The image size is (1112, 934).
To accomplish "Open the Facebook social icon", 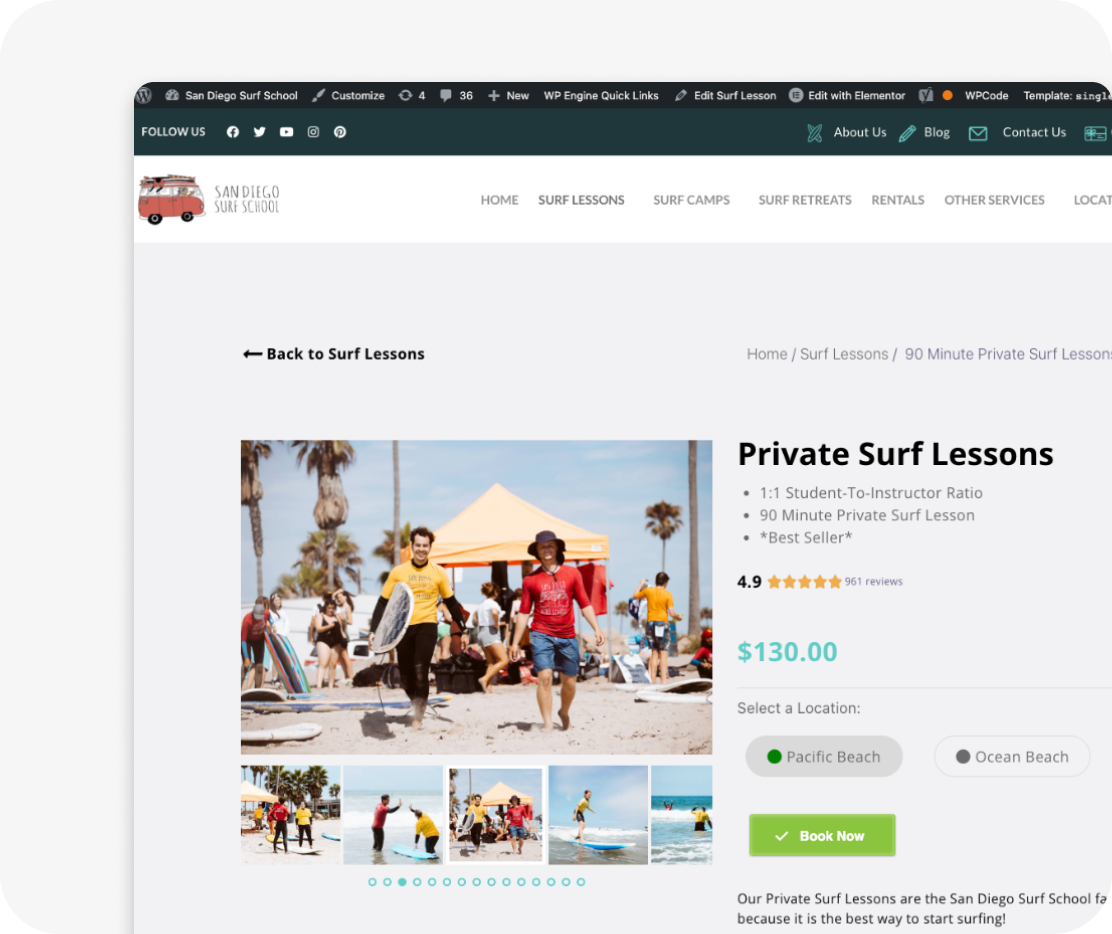I will [x=233, y=132].
